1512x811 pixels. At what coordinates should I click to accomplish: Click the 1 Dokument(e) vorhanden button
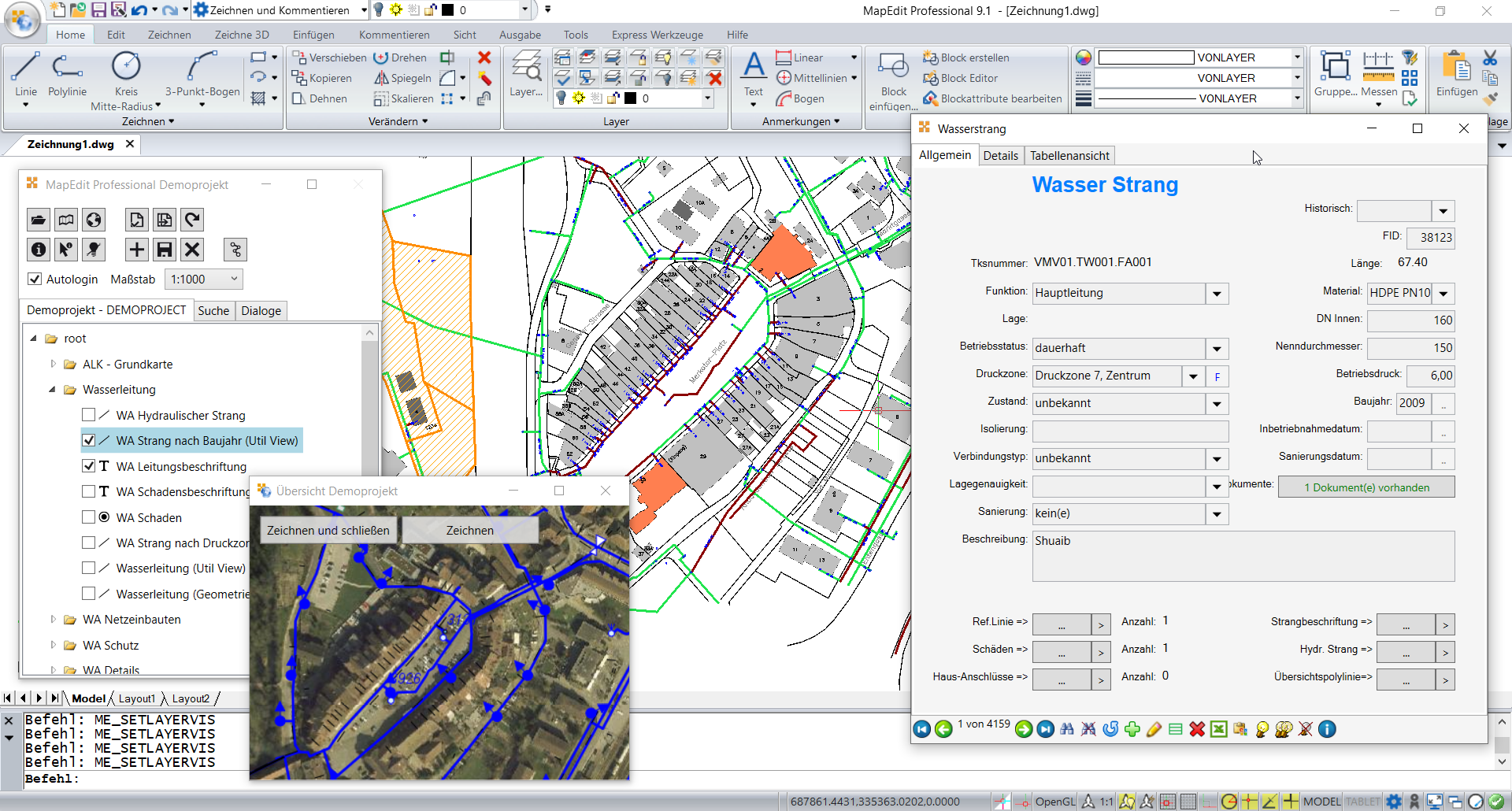click(x=1366, y=487)
